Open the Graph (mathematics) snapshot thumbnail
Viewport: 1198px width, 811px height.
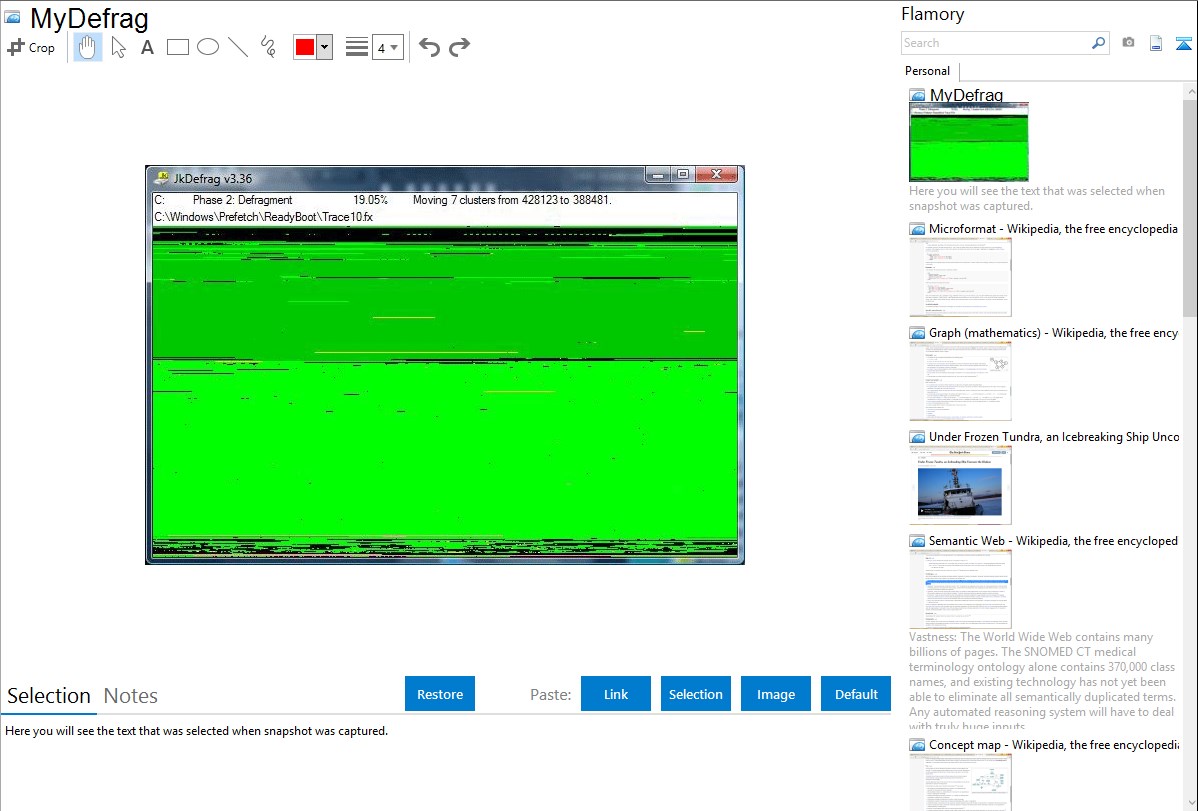pyautogui.click(x=960, y=381)
